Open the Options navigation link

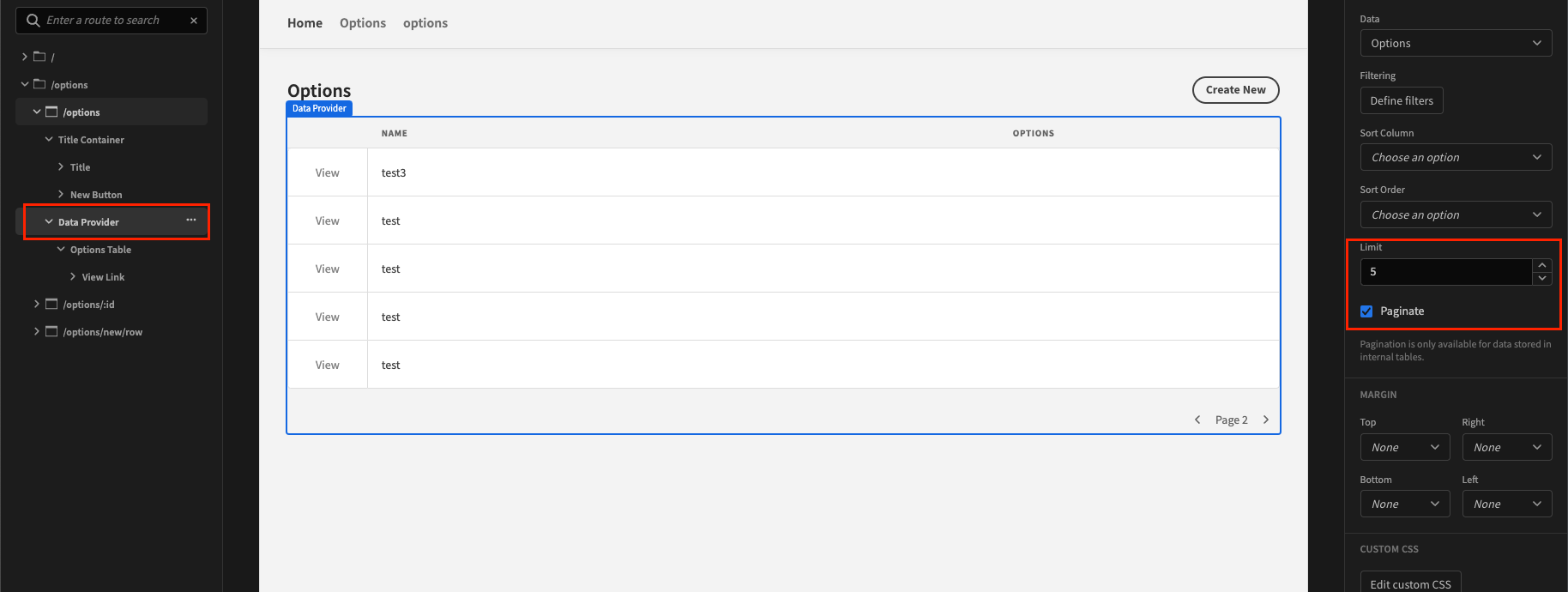363,23
